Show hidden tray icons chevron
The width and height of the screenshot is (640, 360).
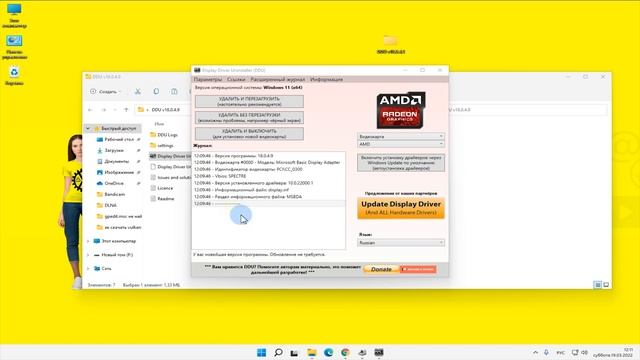[x=536, y=353]
